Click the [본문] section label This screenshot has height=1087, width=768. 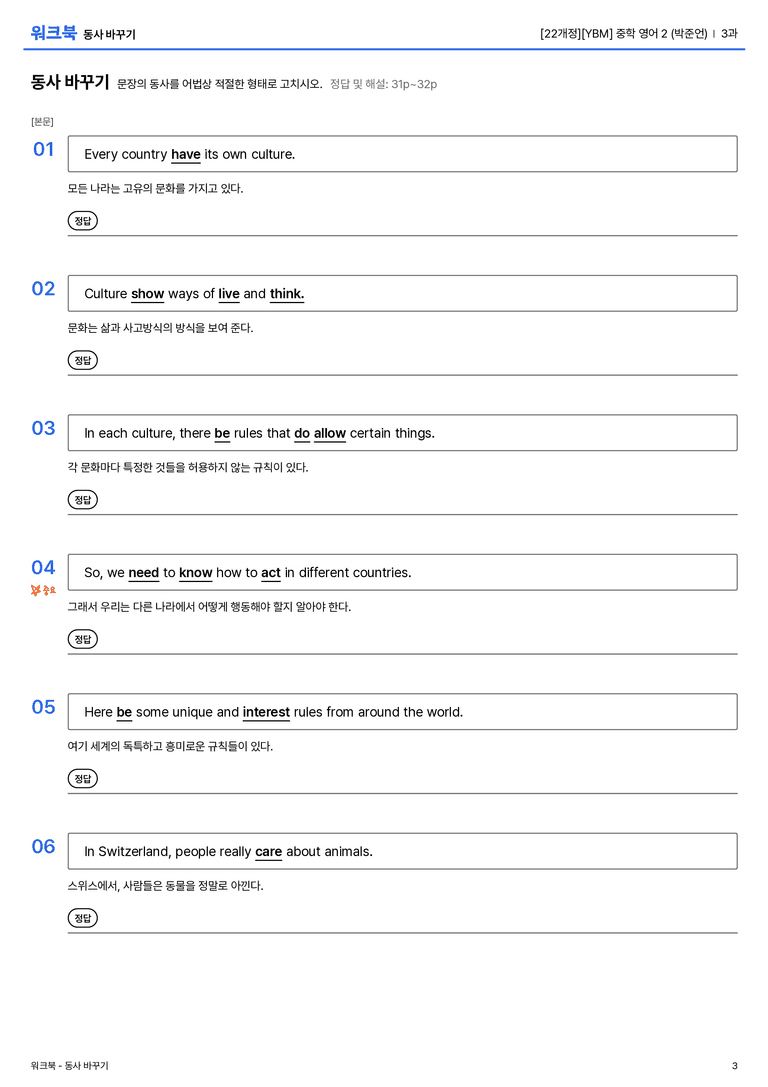click(x=42, y=121)
